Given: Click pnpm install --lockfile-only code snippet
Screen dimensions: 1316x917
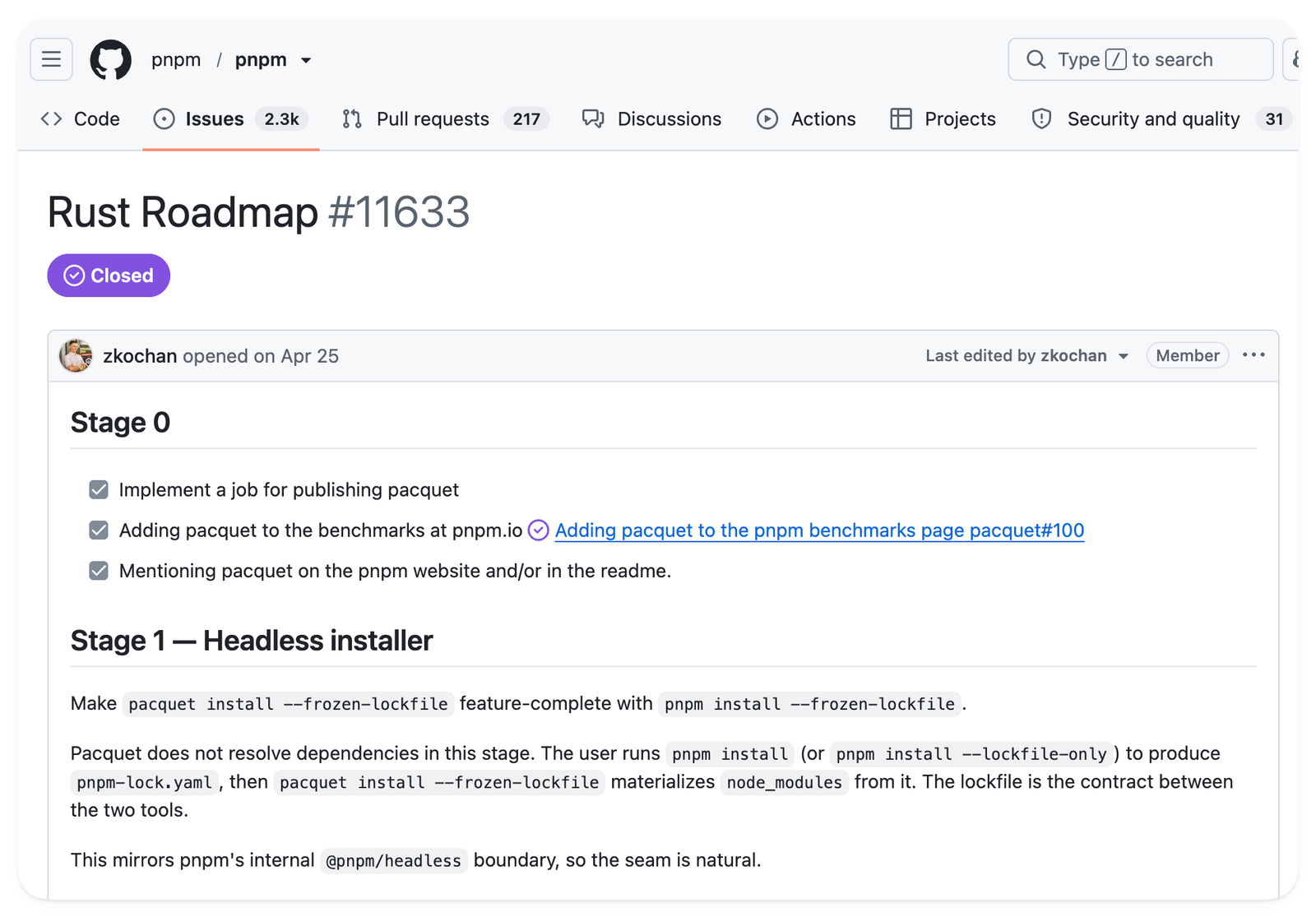Looking at the screenshot, I should [971, 754].
